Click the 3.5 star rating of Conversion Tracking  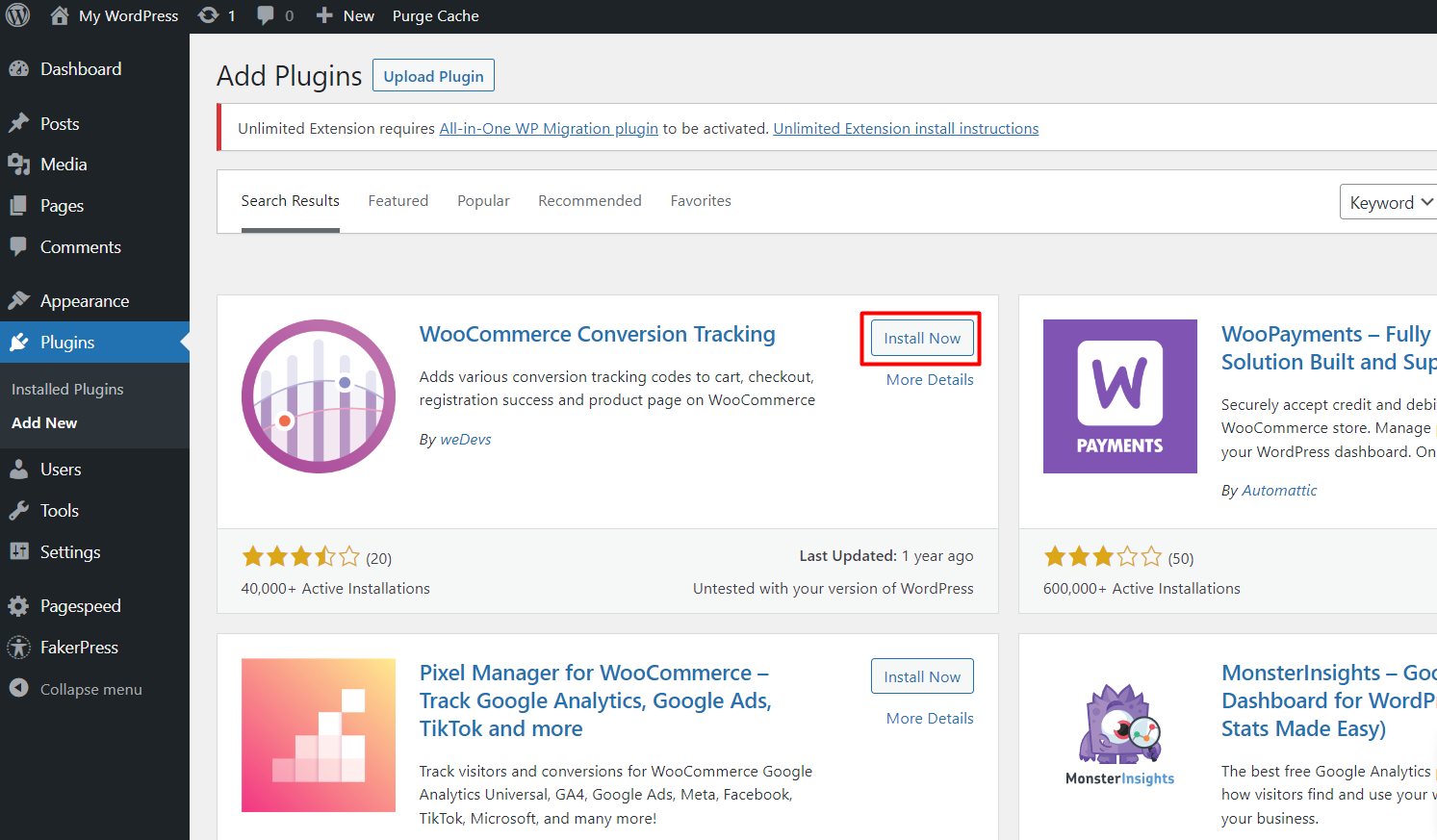click(x=300, y=557)
